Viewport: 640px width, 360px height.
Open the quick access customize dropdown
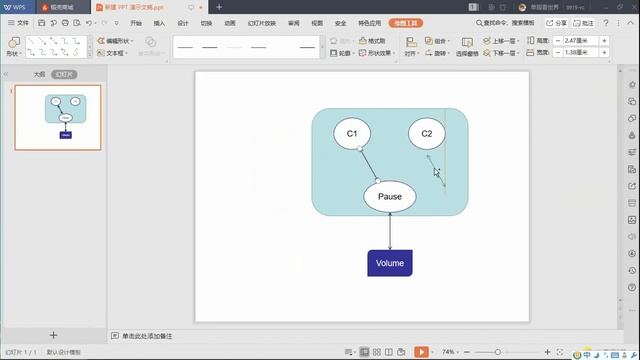pos(116,23)
